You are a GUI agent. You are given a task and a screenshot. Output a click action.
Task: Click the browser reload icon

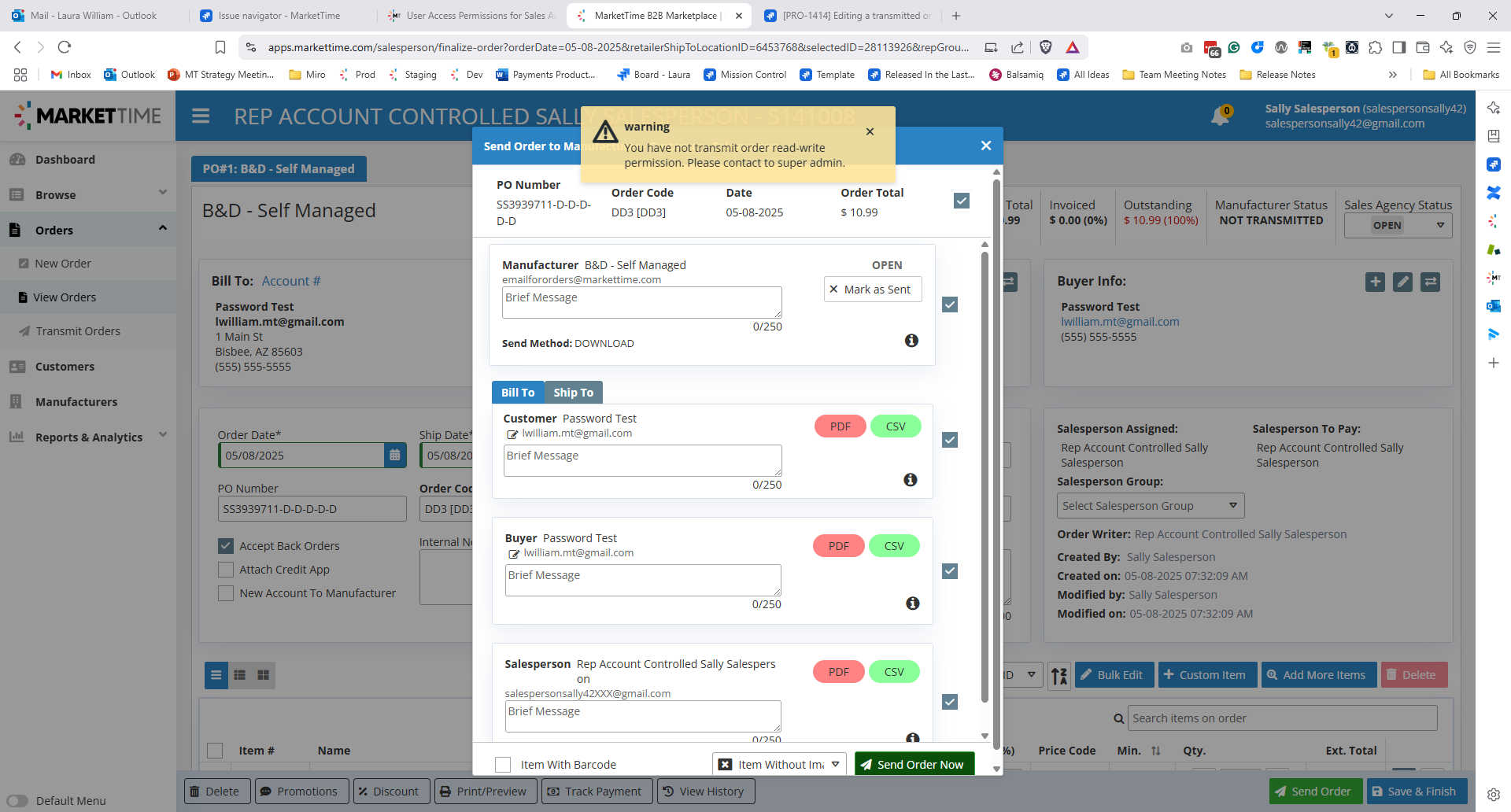(65, 47)
